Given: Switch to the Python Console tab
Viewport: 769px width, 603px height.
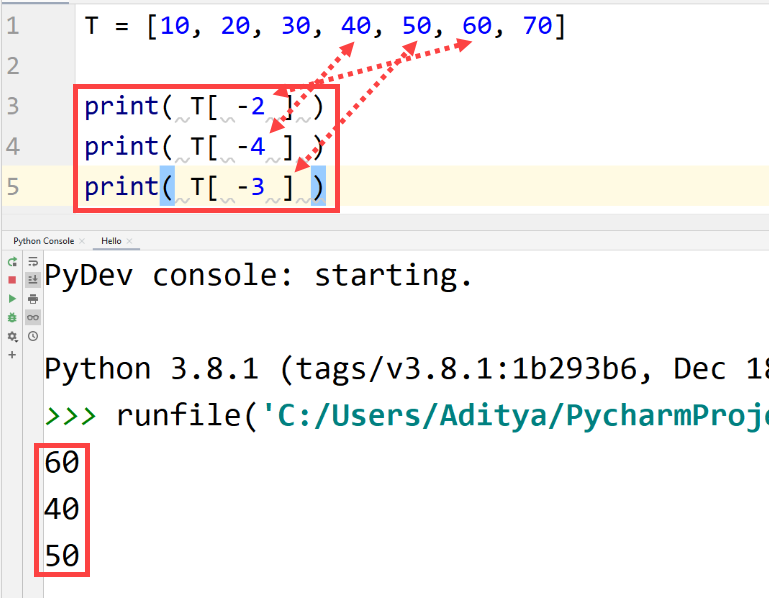Looking at the screenshot, I should pos(44,241).
